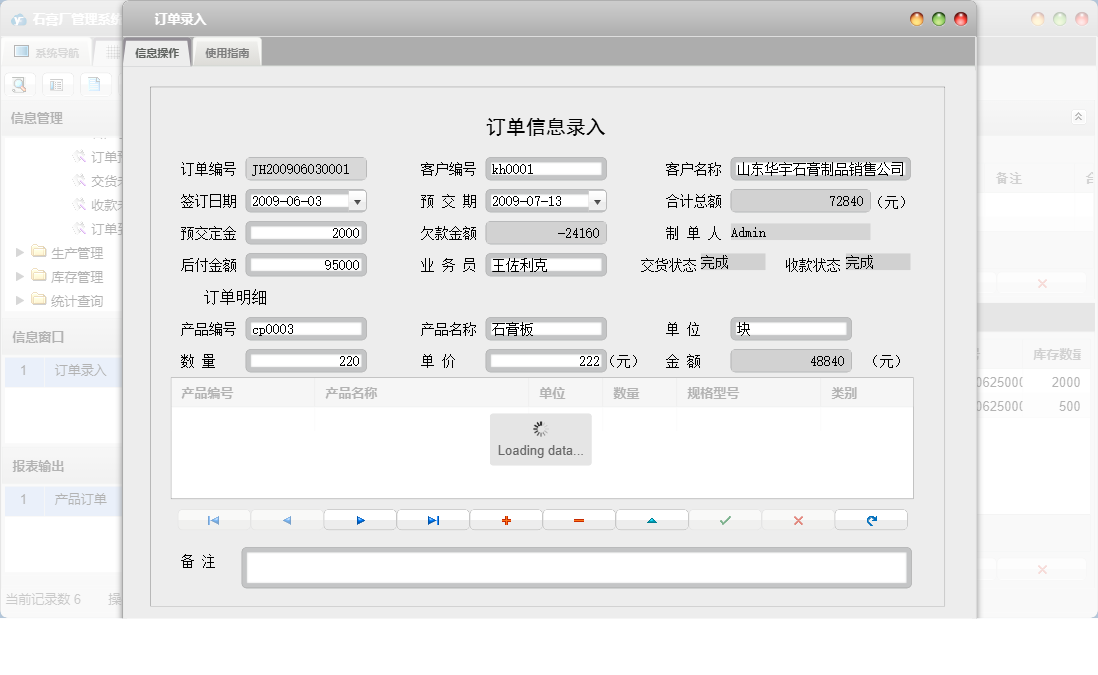Add a new order with the plus icon
The height and width of the screenshot is (675, 1098).
[505, 519]
